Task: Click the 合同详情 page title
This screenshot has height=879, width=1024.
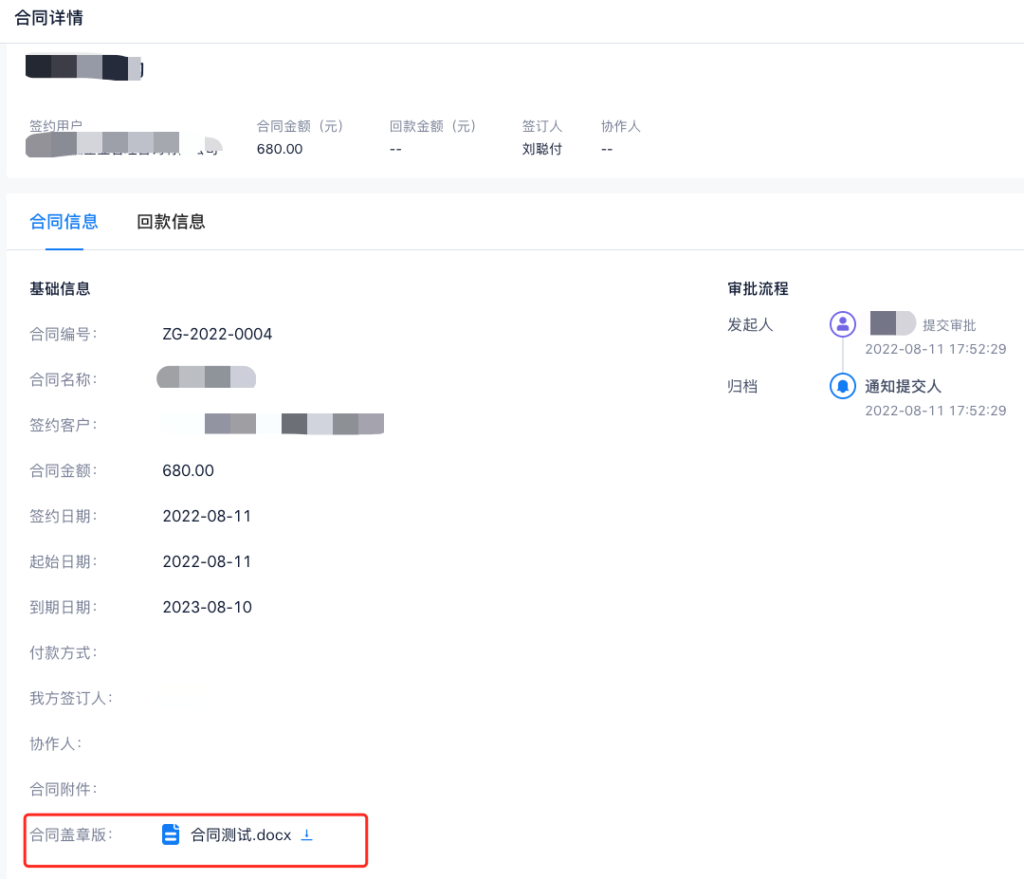Action: tap(48, 18)
